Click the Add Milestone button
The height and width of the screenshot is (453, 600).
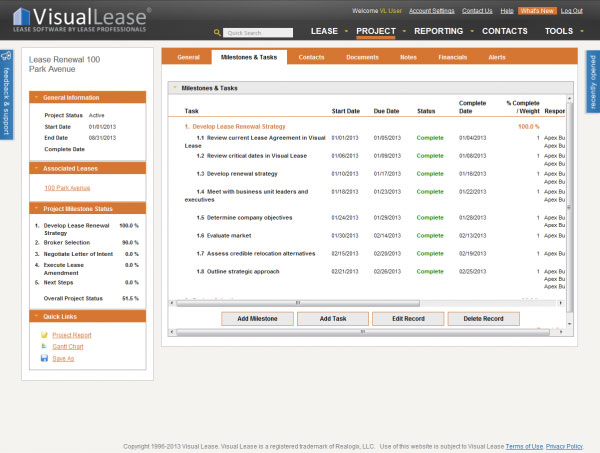[x=257, y=319]
